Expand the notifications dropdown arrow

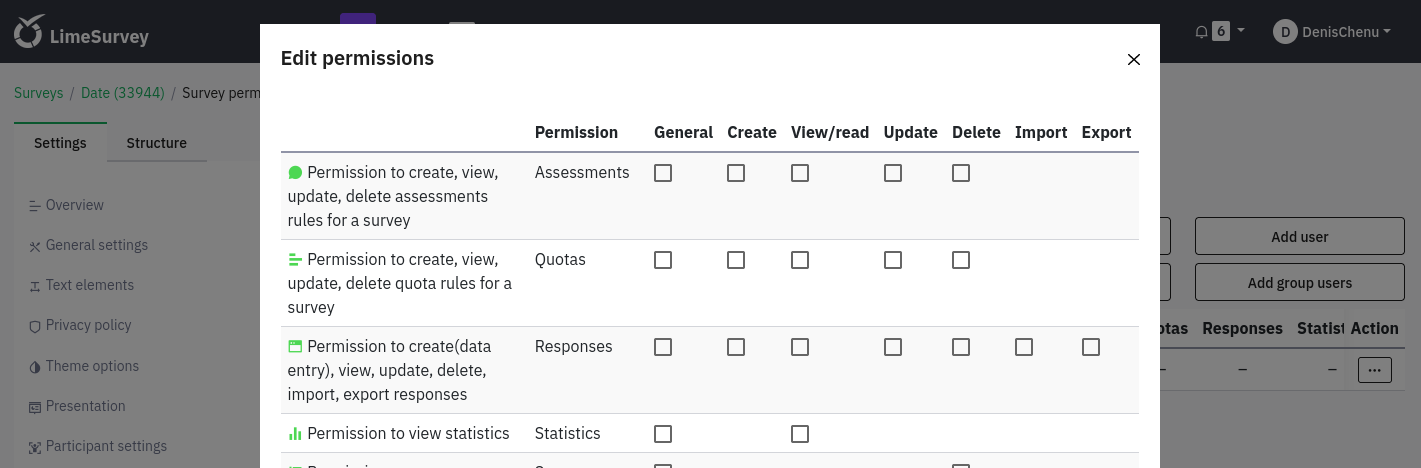(x=1241, y=31)
